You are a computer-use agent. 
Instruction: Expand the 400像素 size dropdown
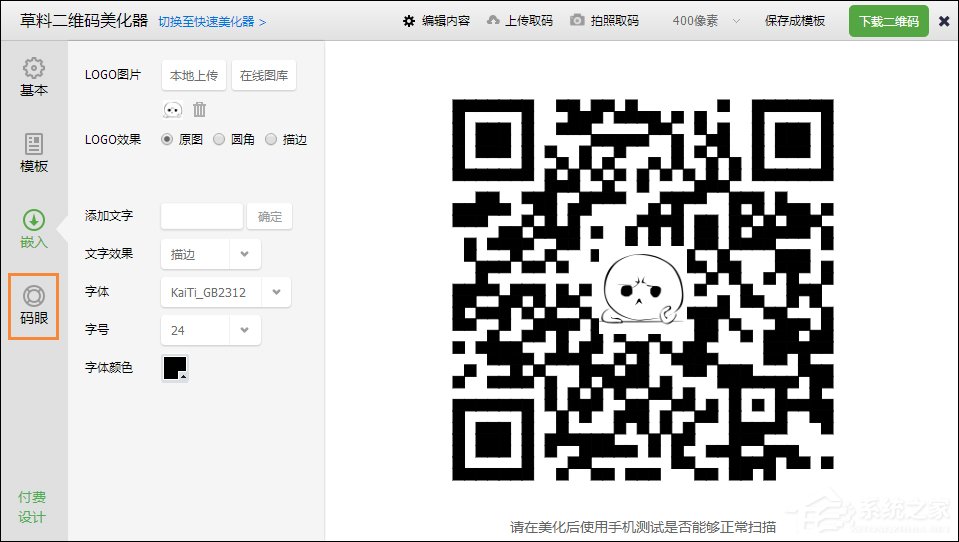pyautogui.click(x=706, y=21)
